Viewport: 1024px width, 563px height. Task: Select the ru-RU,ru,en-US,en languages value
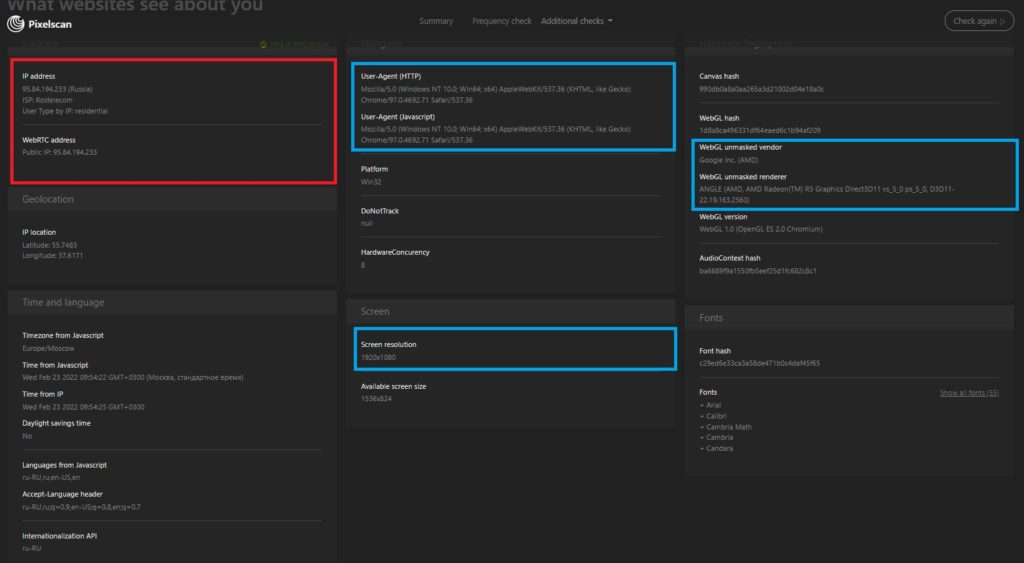51,477
